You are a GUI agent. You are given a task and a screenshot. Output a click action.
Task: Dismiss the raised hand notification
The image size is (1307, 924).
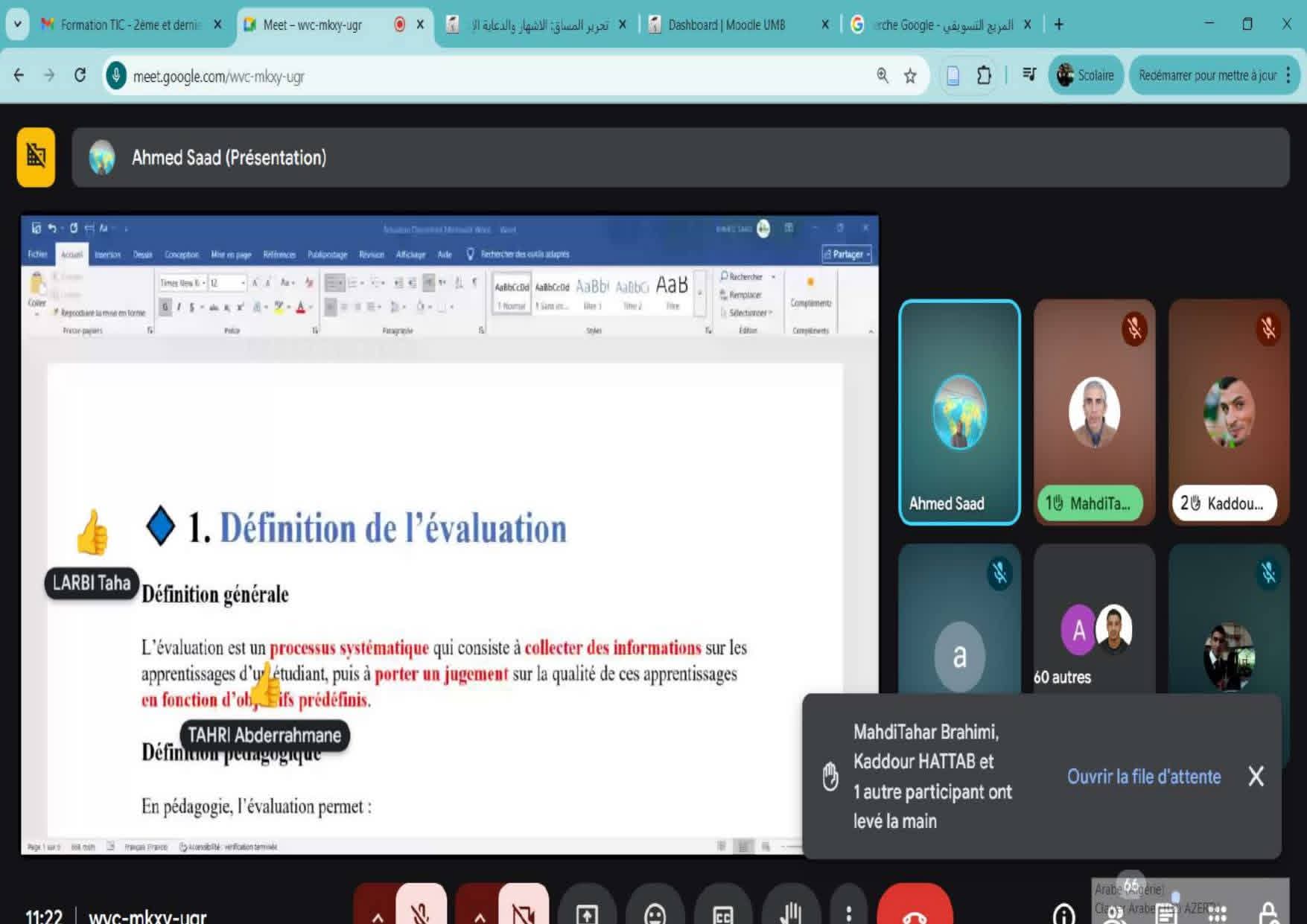[1256, 777]
